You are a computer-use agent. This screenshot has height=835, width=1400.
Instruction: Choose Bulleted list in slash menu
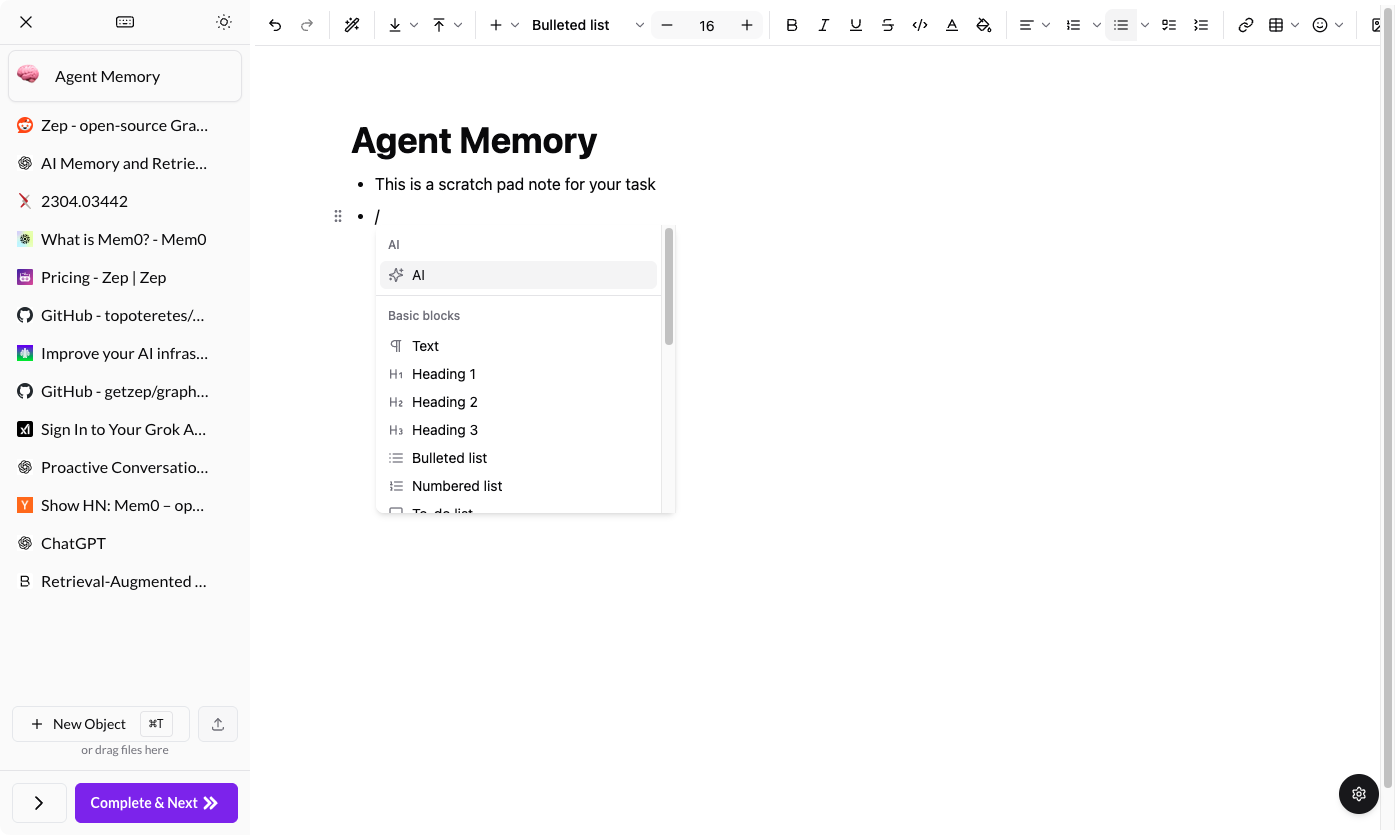click(x=518, y=458)
